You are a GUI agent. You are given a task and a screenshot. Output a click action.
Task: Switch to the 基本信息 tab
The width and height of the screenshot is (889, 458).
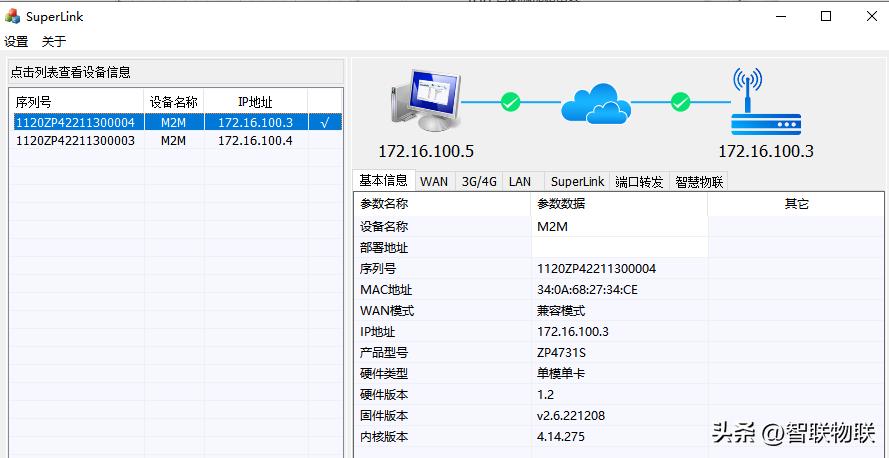384,181
